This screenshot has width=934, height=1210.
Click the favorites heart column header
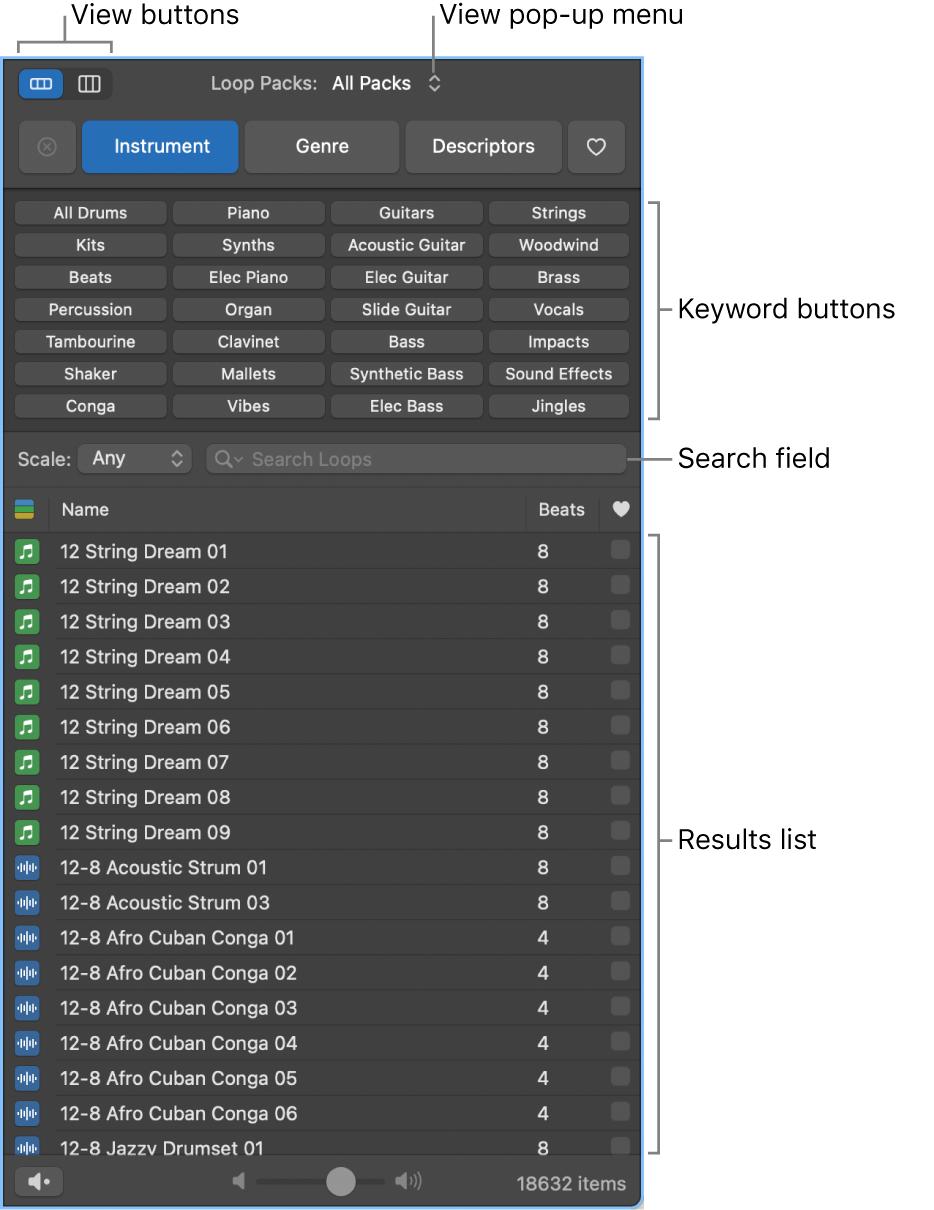[621, 510]
